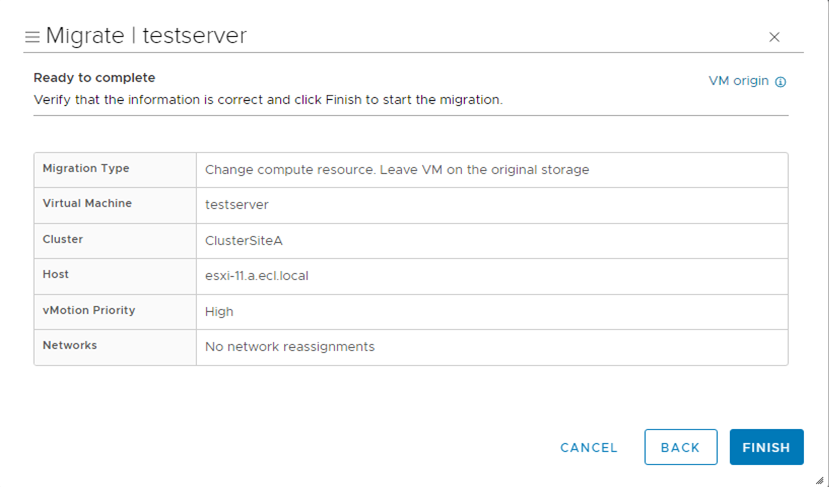Close the Migrate dialog with X

pyautogui.click(x=774, y=37)
